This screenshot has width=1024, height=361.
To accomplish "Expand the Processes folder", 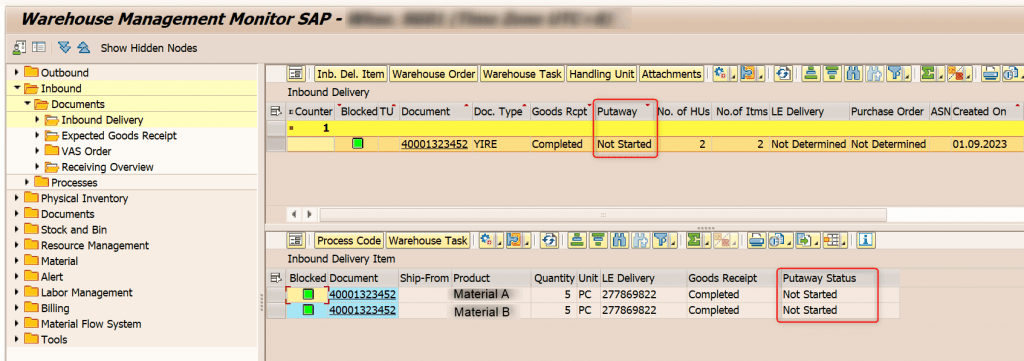I will click(27, 182).
